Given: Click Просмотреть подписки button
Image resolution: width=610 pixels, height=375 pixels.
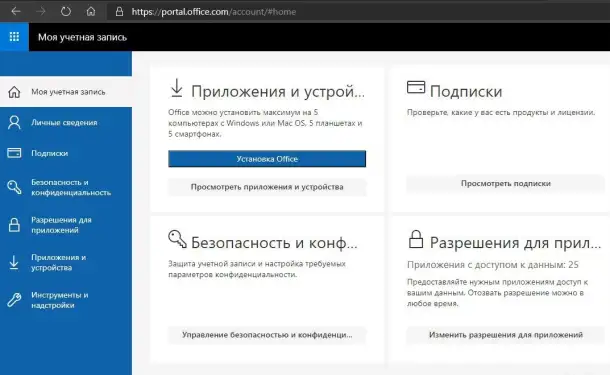Looking at the screenshot, I should click(x=506, y=184).
